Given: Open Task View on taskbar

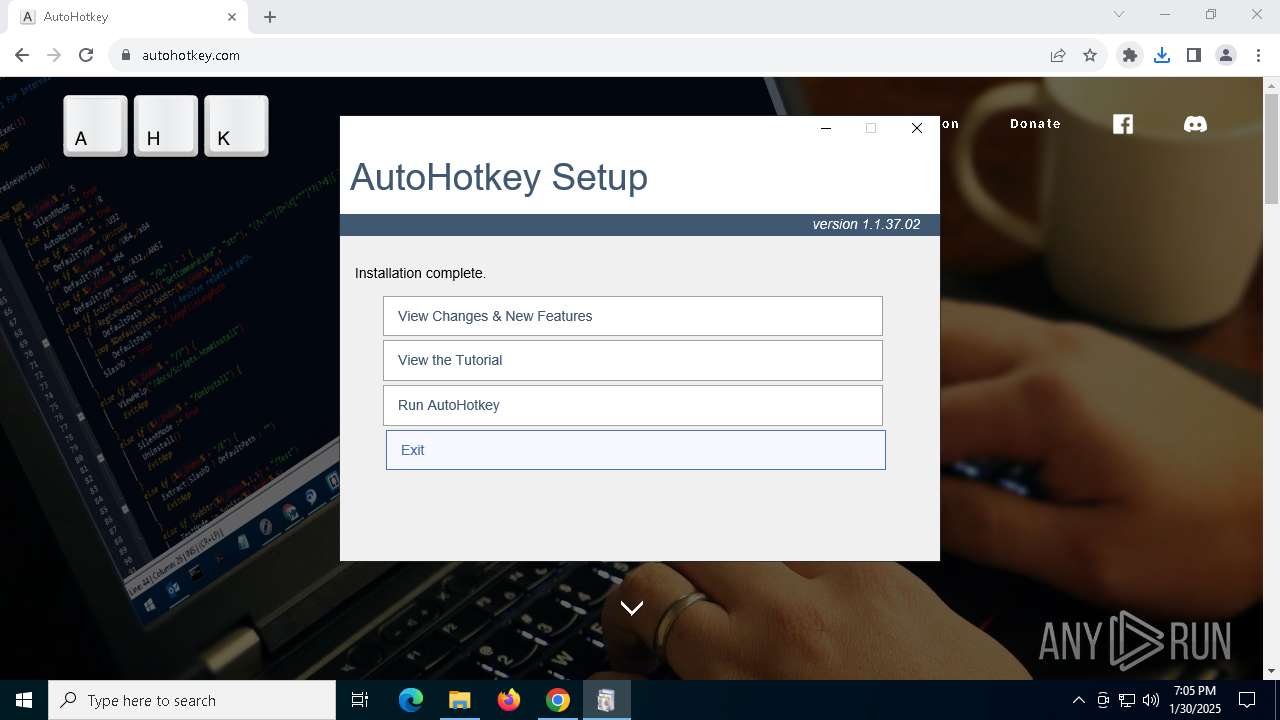Looking at the screenshot, I should (x=360, y=700).
